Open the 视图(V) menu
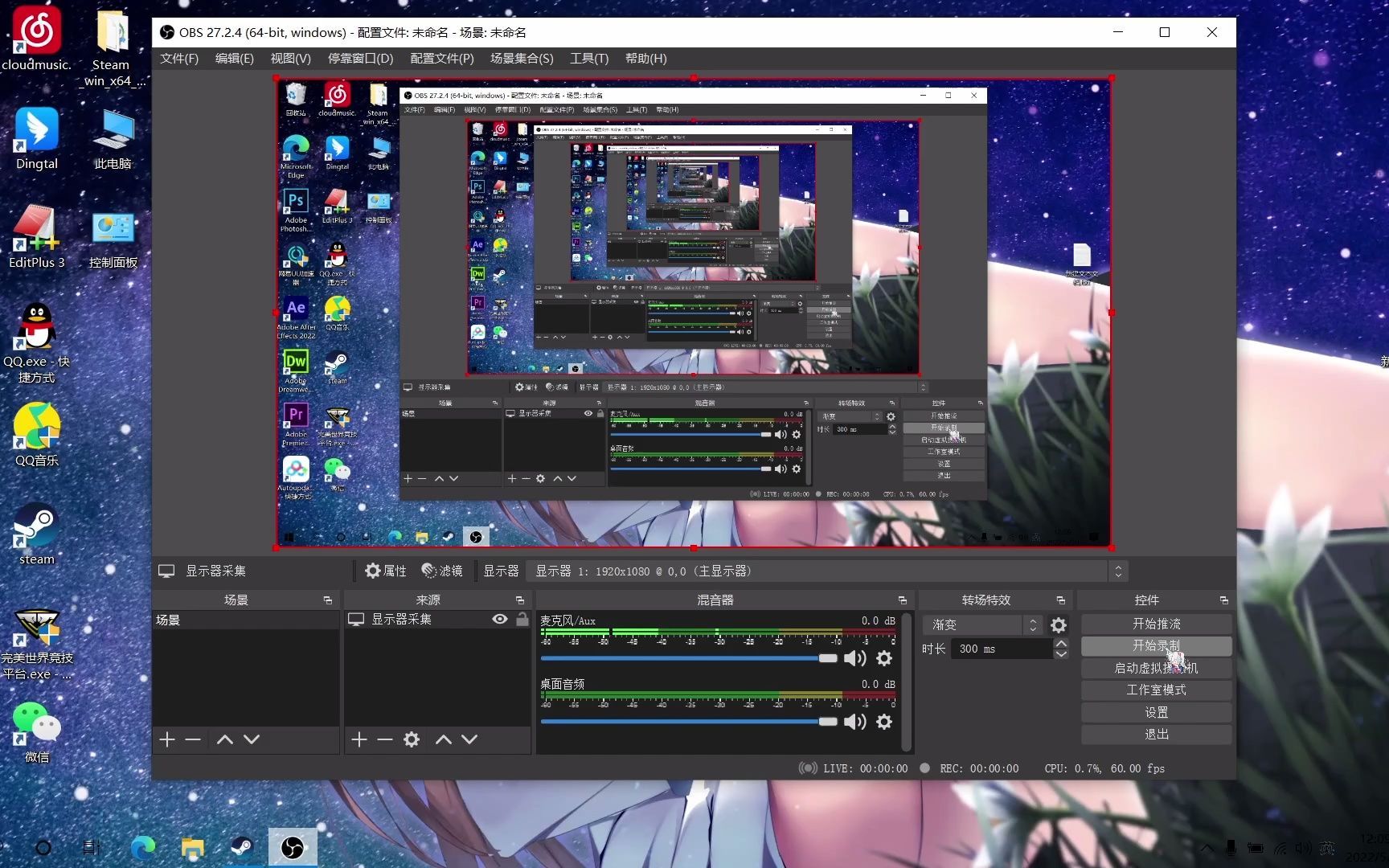1389x868 pixels. (x=290, y=59)
